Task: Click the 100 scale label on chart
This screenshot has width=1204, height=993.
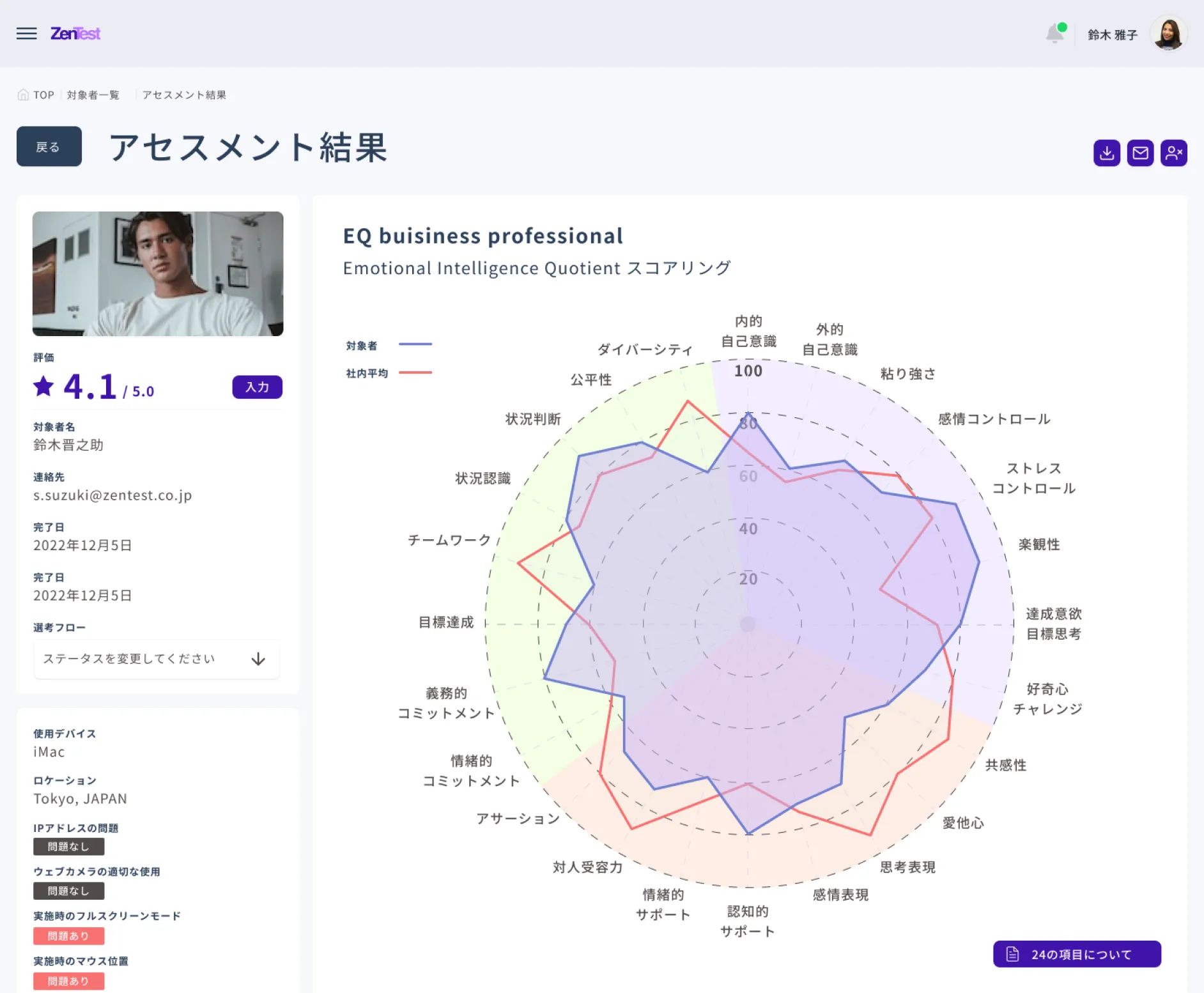Action: coord(748,371)
